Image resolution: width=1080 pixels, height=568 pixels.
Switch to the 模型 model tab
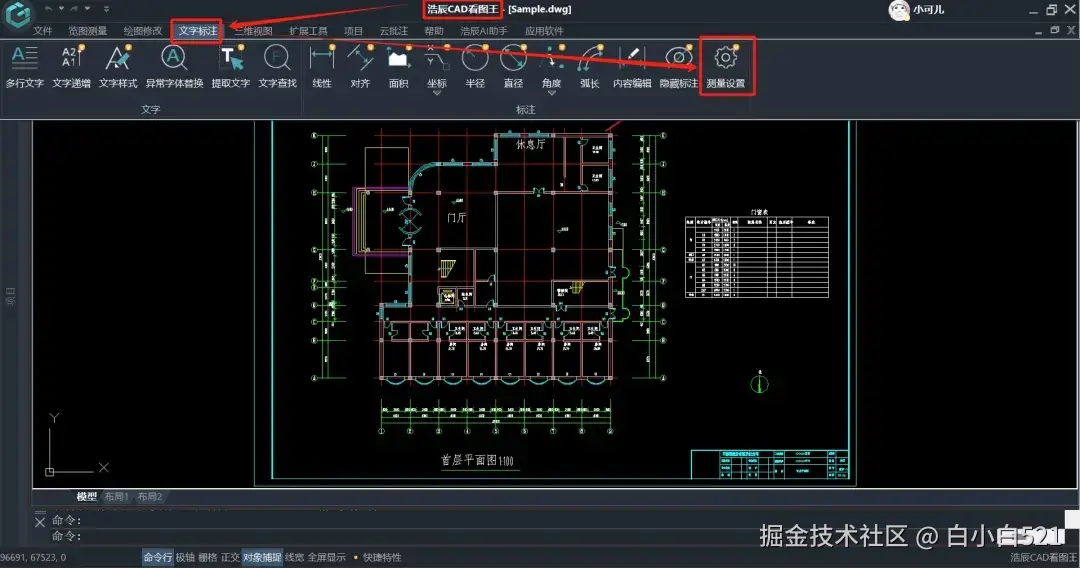[86, 496]
